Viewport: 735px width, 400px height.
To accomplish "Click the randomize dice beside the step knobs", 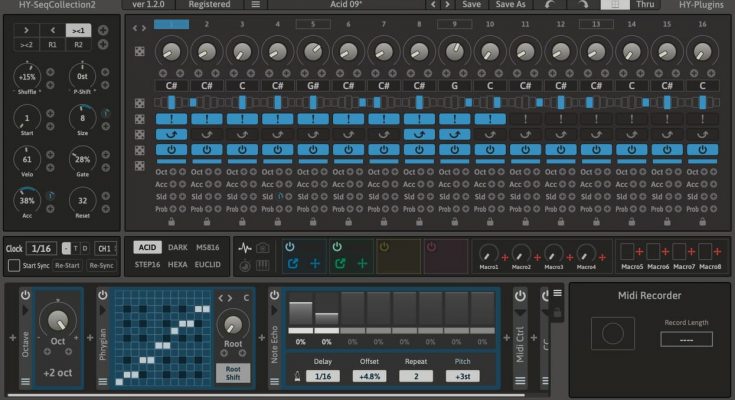I will pos(140,51).
